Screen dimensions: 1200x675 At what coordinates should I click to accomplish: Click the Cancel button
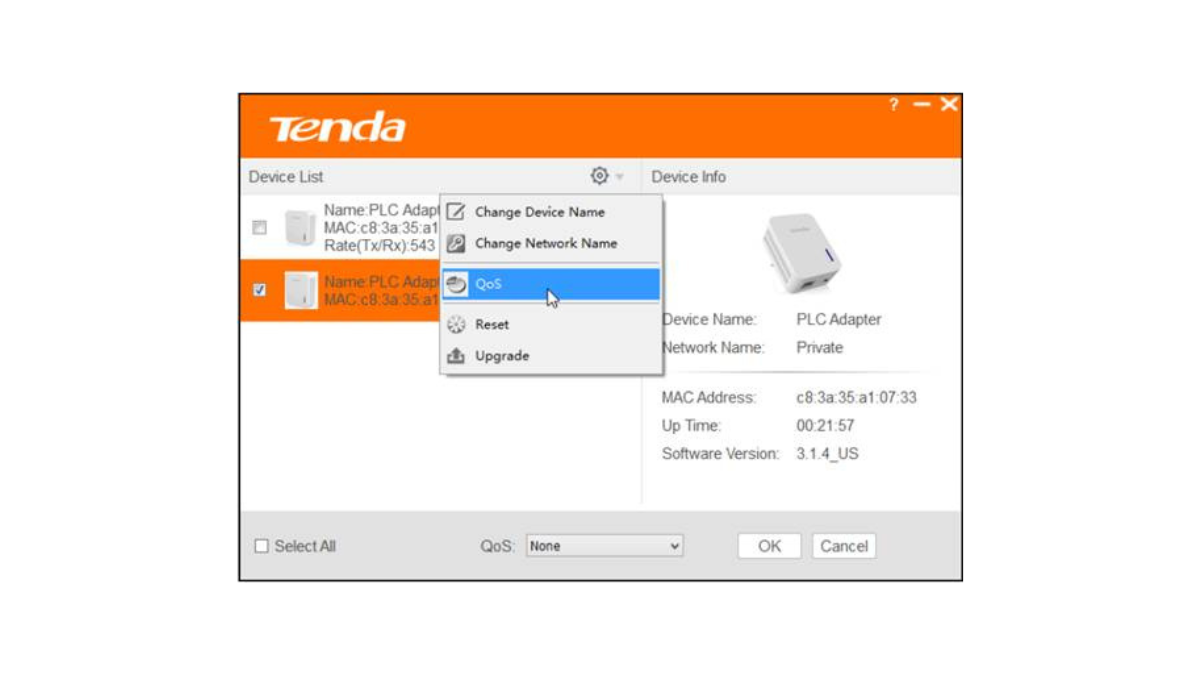point(844,546)
